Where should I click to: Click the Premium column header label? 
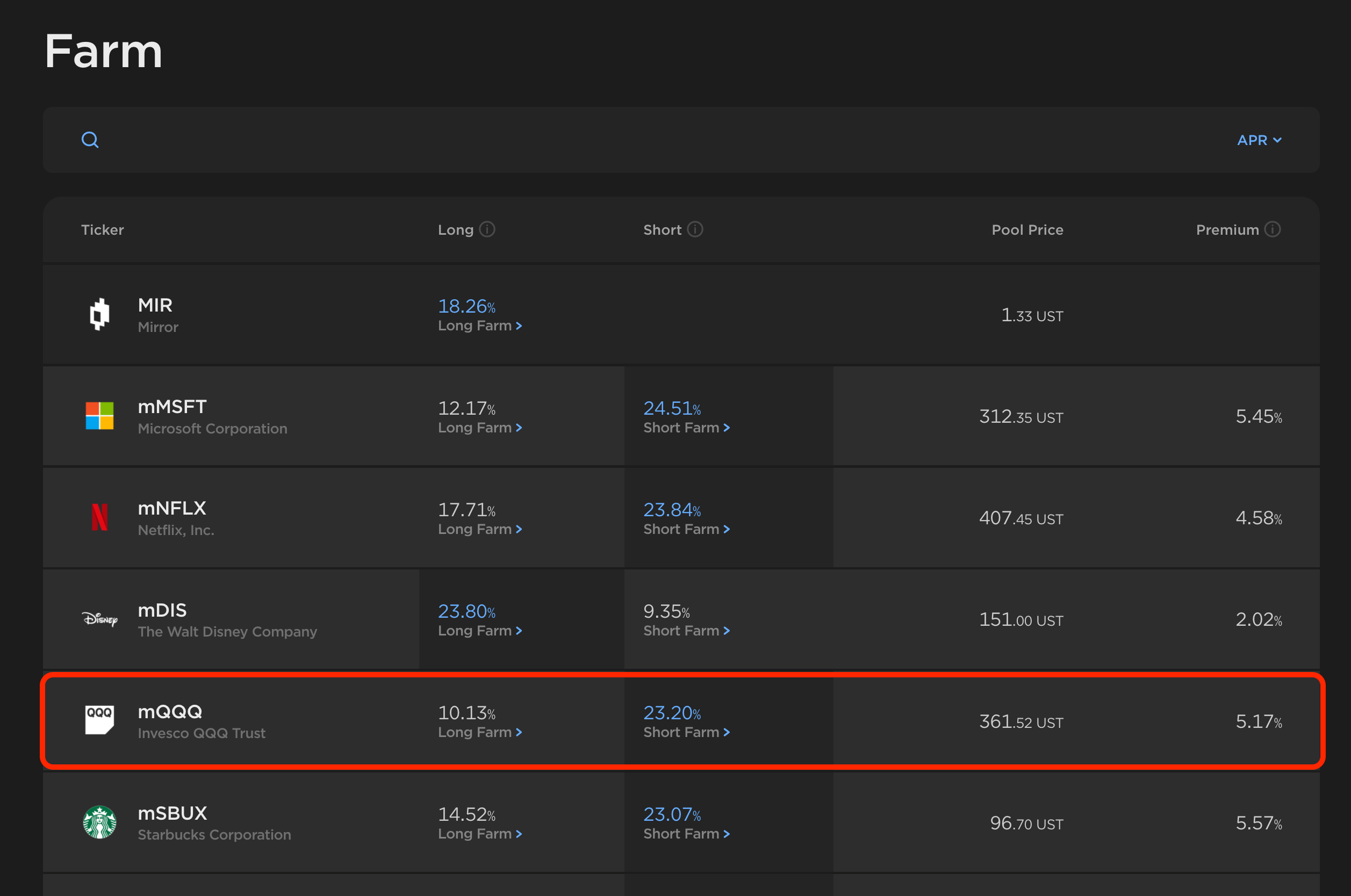point(1227,230)
